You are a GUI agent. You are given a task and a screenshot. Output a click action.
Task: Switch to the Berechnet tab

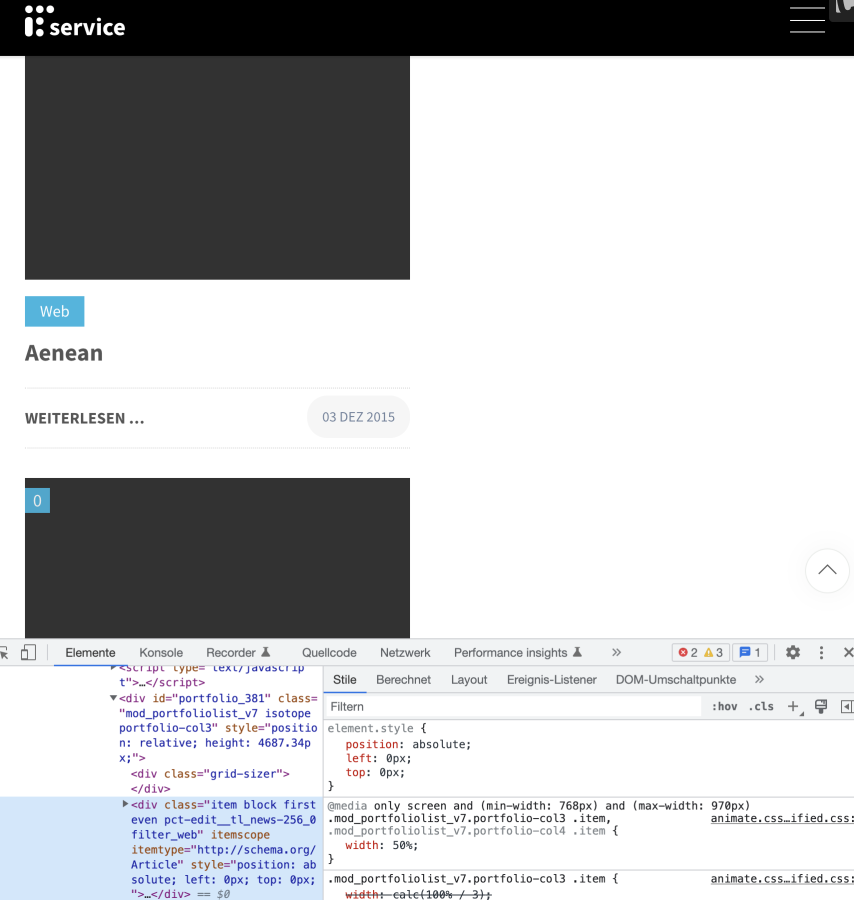403,680
